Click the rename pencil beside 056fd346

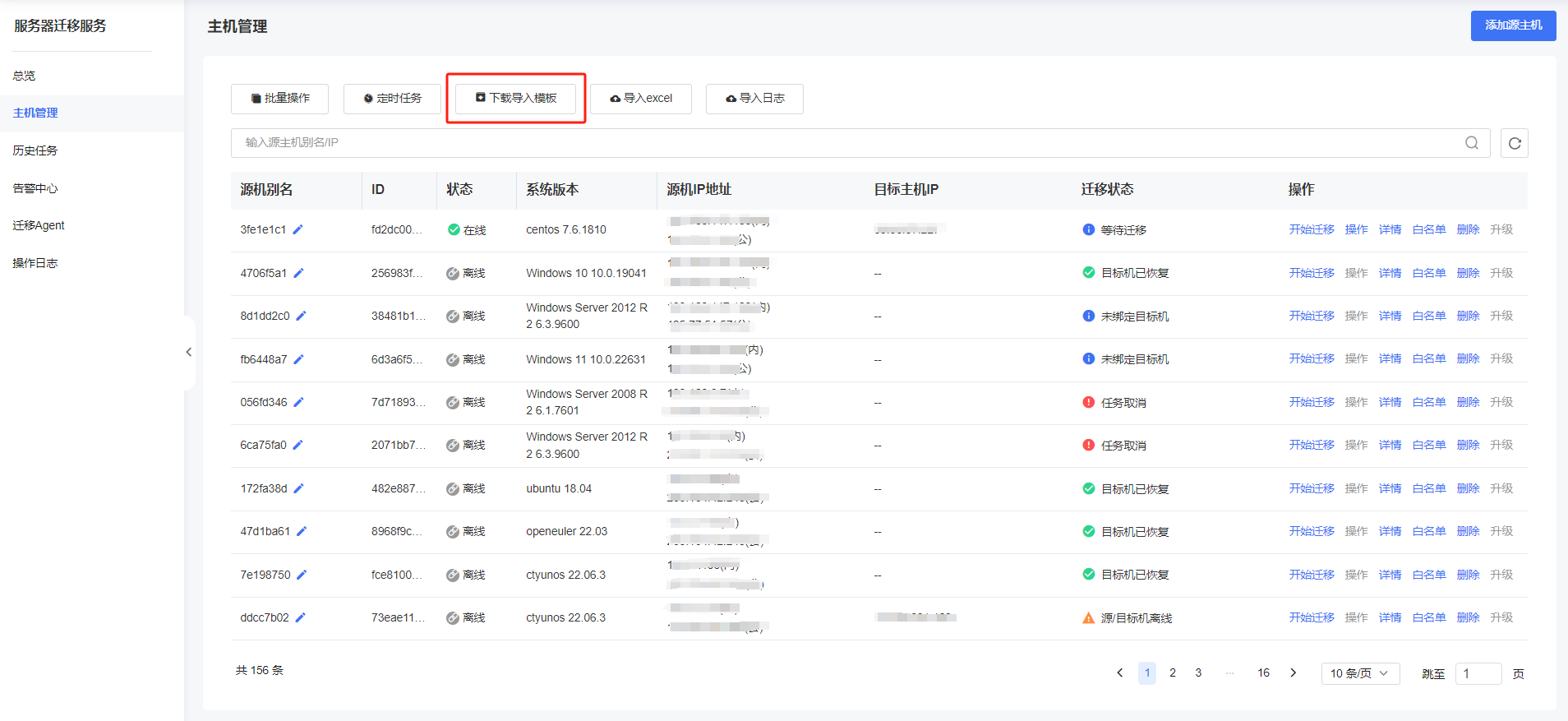point(298,402)
